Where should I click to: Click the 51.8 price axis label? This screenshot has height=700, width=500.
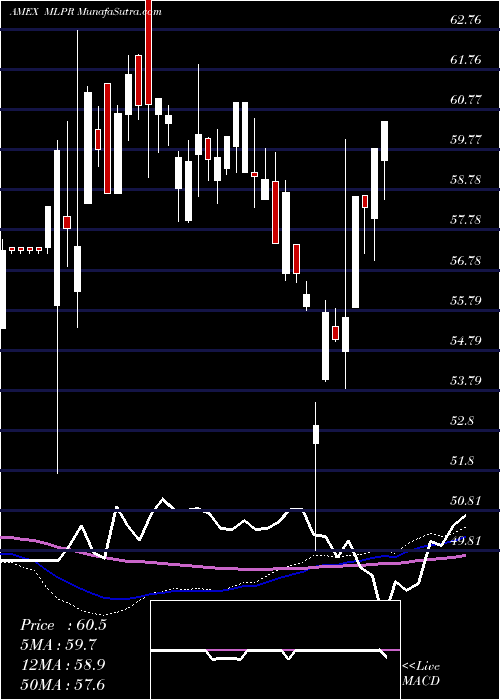(462, 460)
